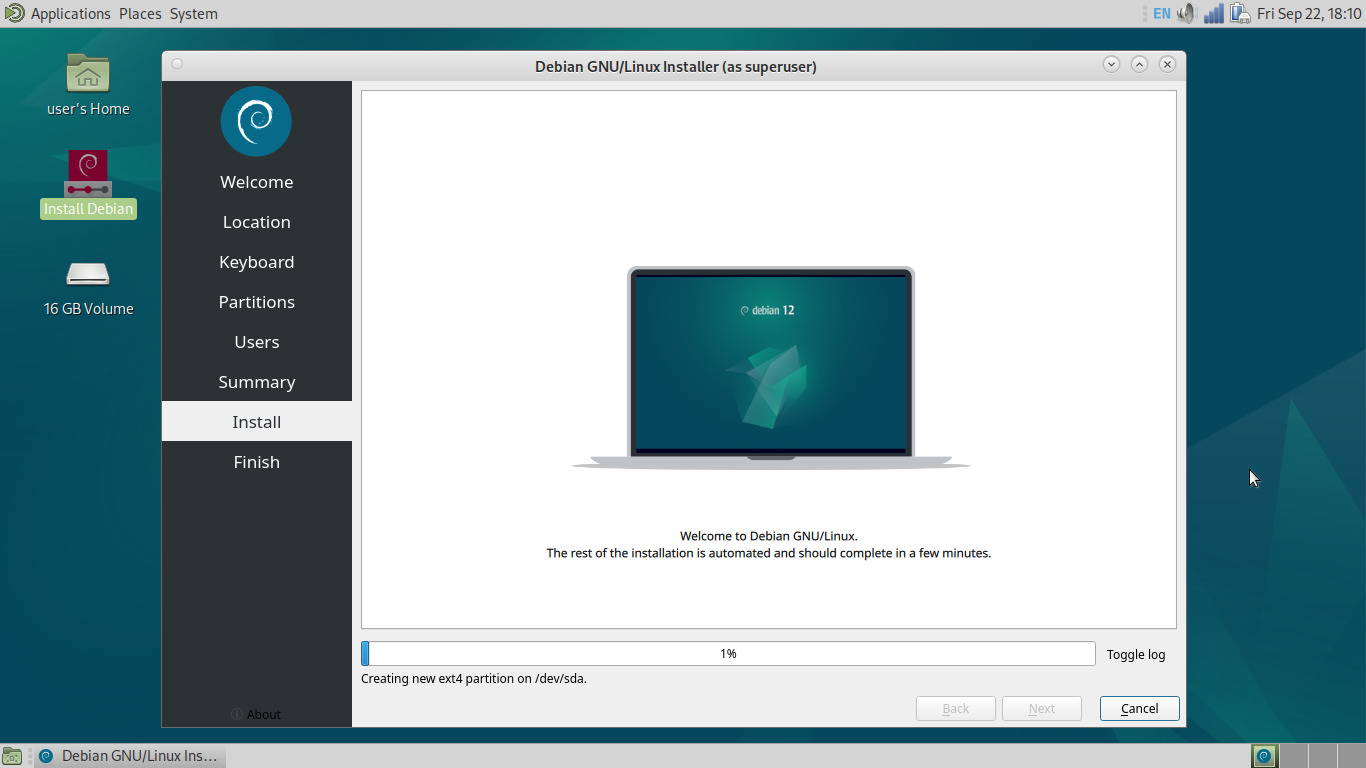Screen dimensions: 1366x768
Task: Open the Applications menu
Action: [70, 13]
